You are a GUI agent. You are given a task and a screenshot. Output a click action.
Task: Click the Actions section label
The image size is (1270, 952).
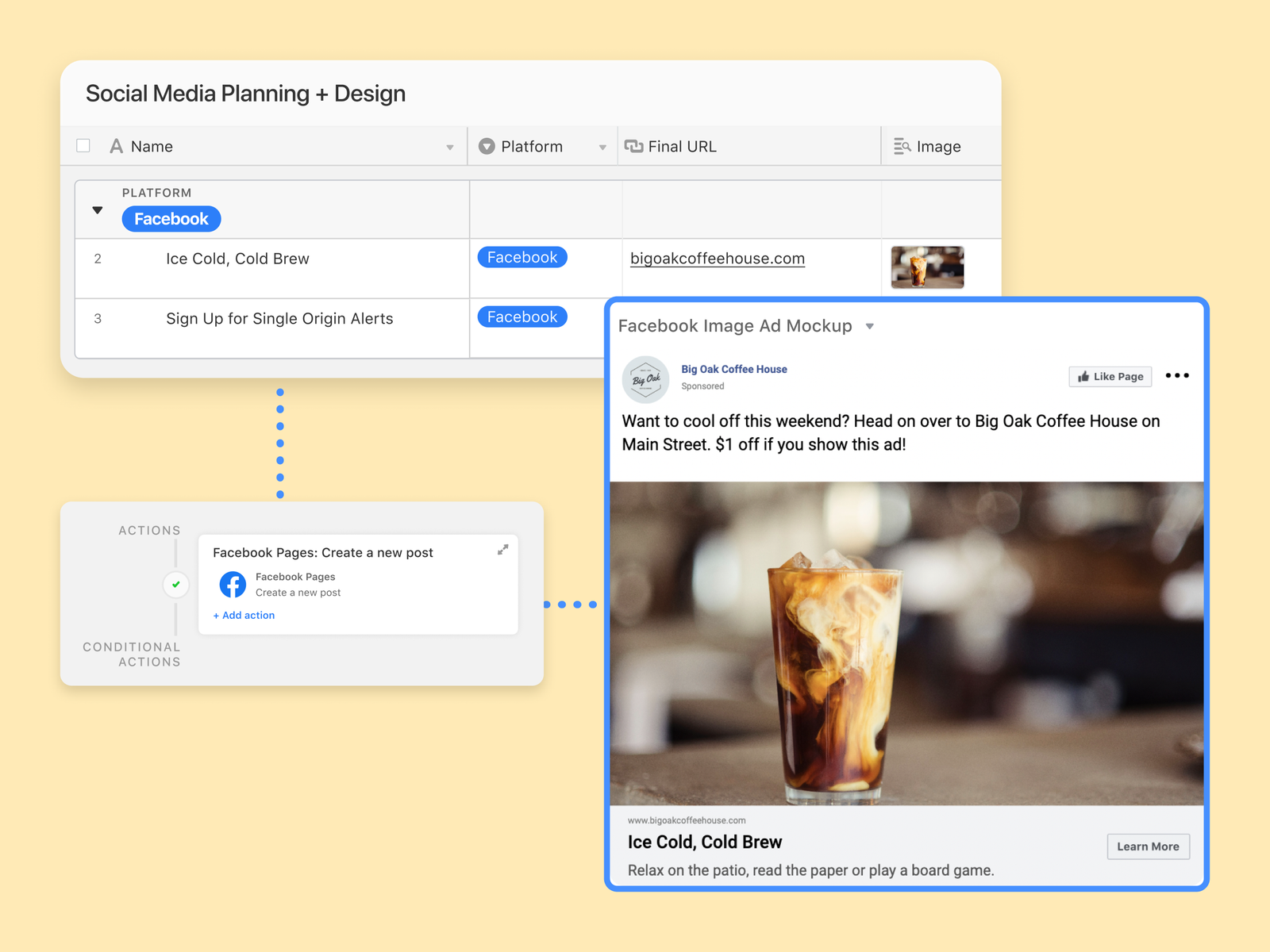tap(150, 531)
